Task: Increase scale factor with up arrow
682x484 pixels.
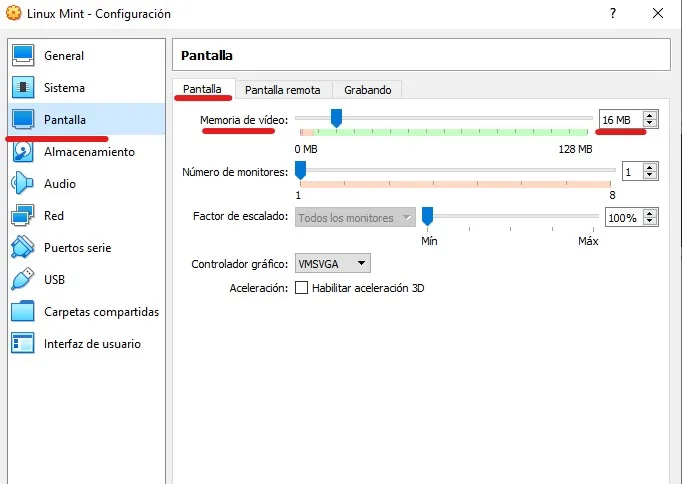Action: tap(649, 213)
